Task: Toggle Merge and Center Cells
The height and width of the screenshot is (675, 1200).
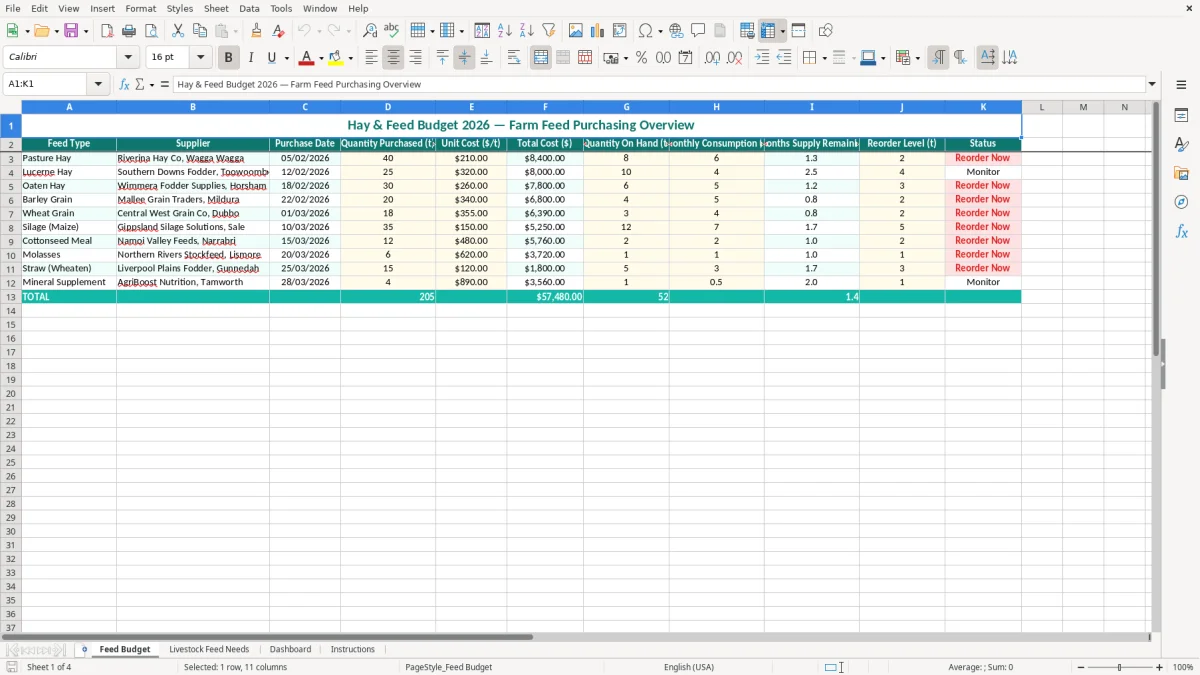Action: tap(541, 58)
